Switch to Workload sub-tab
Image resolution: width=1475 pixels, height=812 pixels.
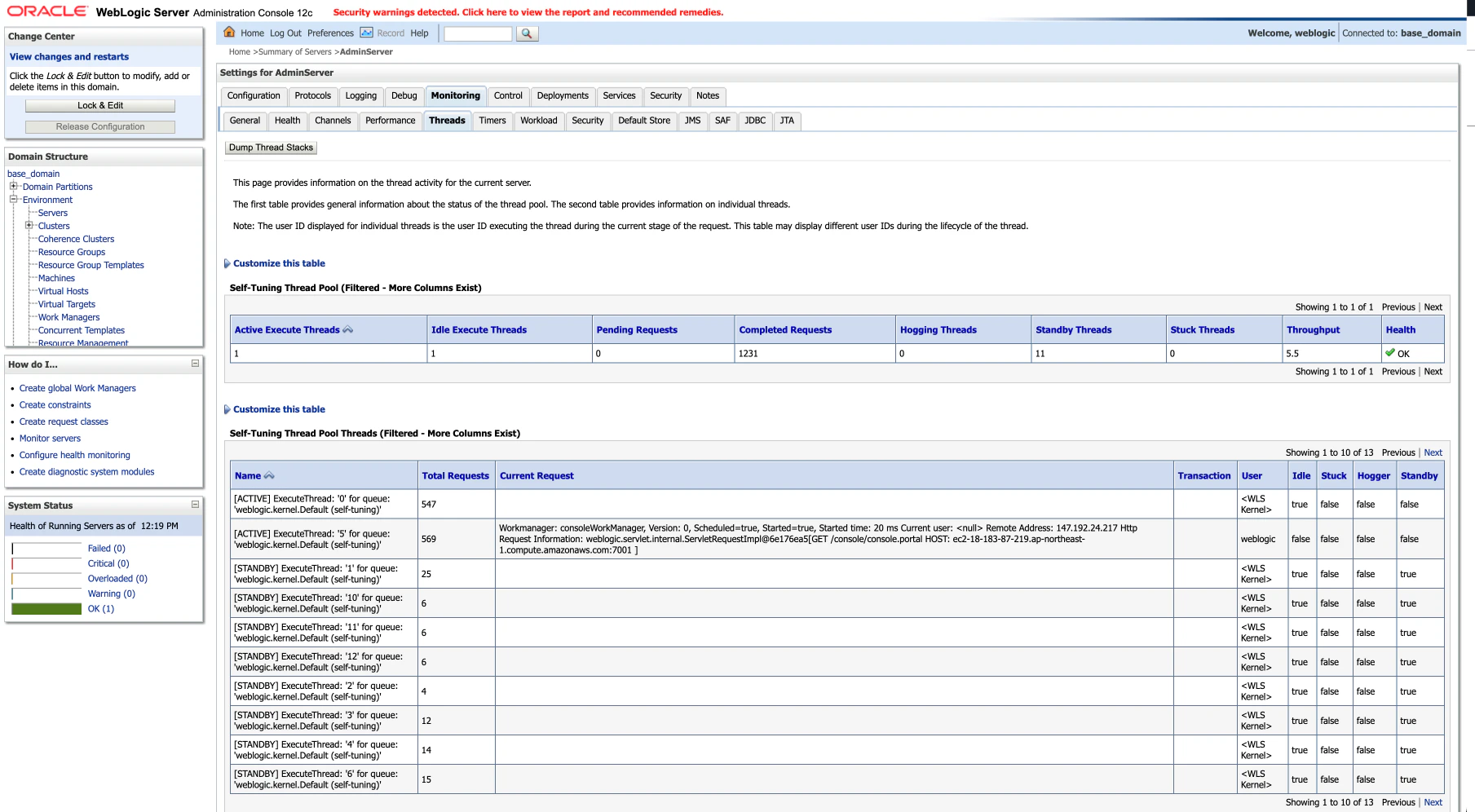[x=539, y=121]
